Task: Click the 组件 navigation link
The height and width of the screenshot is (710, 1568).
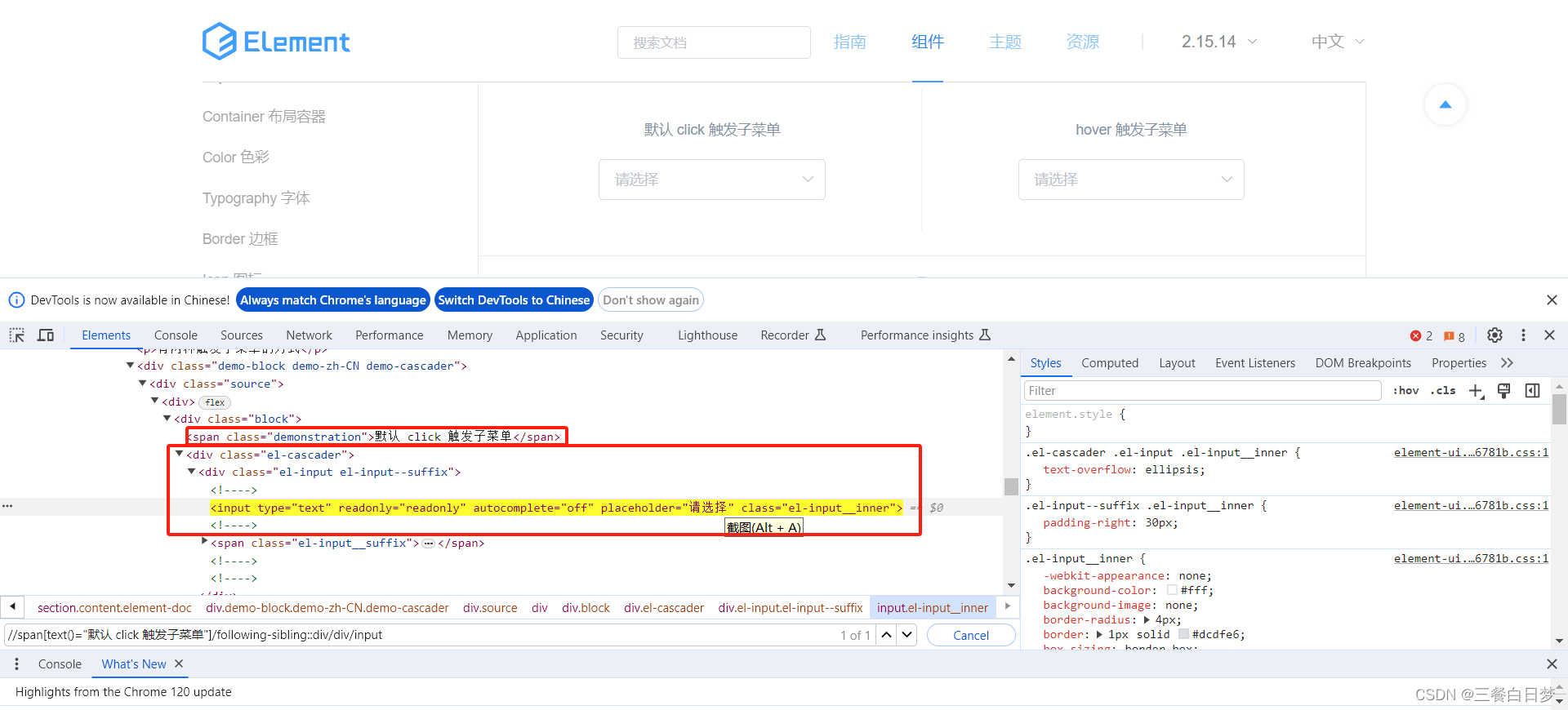Action: [928, 42]
